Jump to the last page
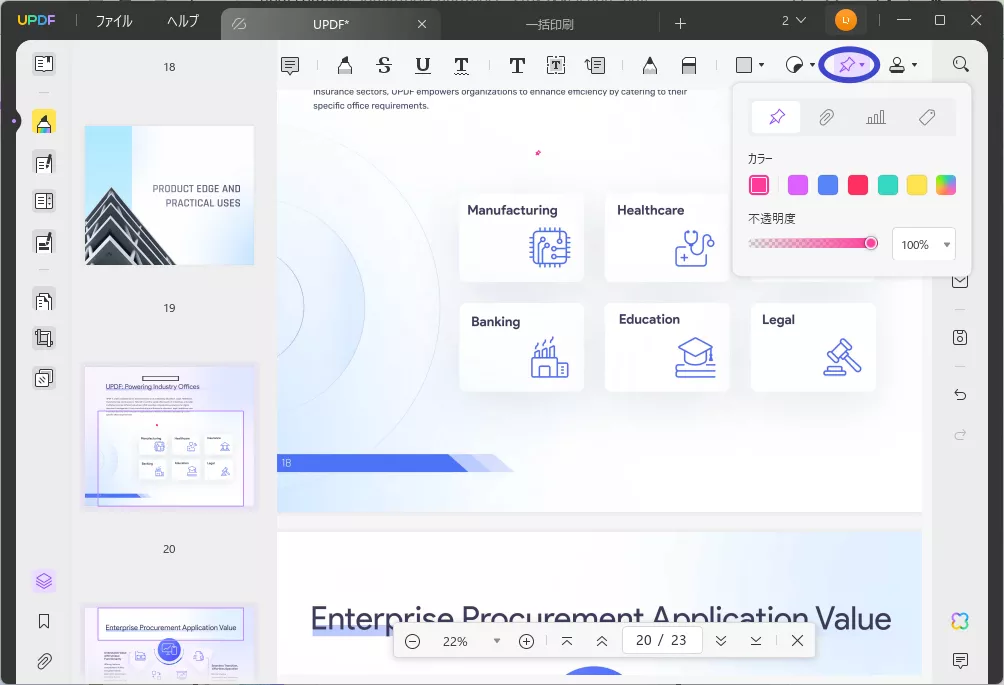Screen dimensions: 1004x685 (756, 641)
